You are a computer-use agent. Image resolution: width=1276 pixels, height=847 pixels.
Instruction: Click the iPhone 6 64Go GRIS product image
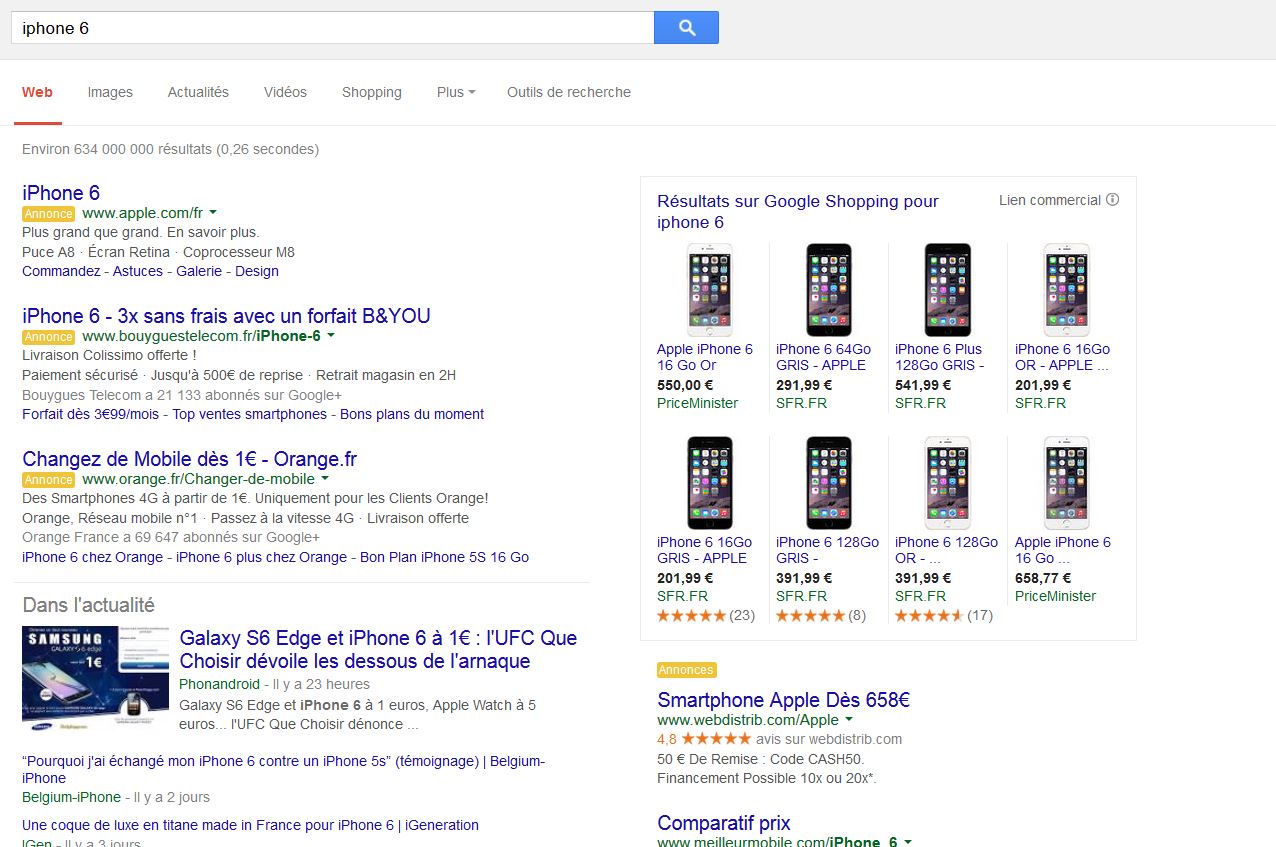[828, 290]
